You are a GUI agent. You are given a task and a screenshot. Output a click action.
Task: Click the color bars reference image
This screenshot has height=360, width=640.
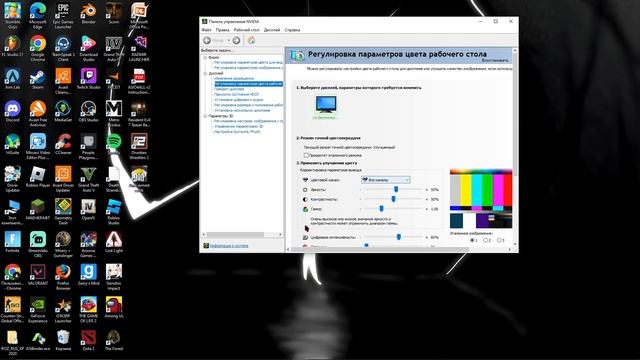(481, 198)
